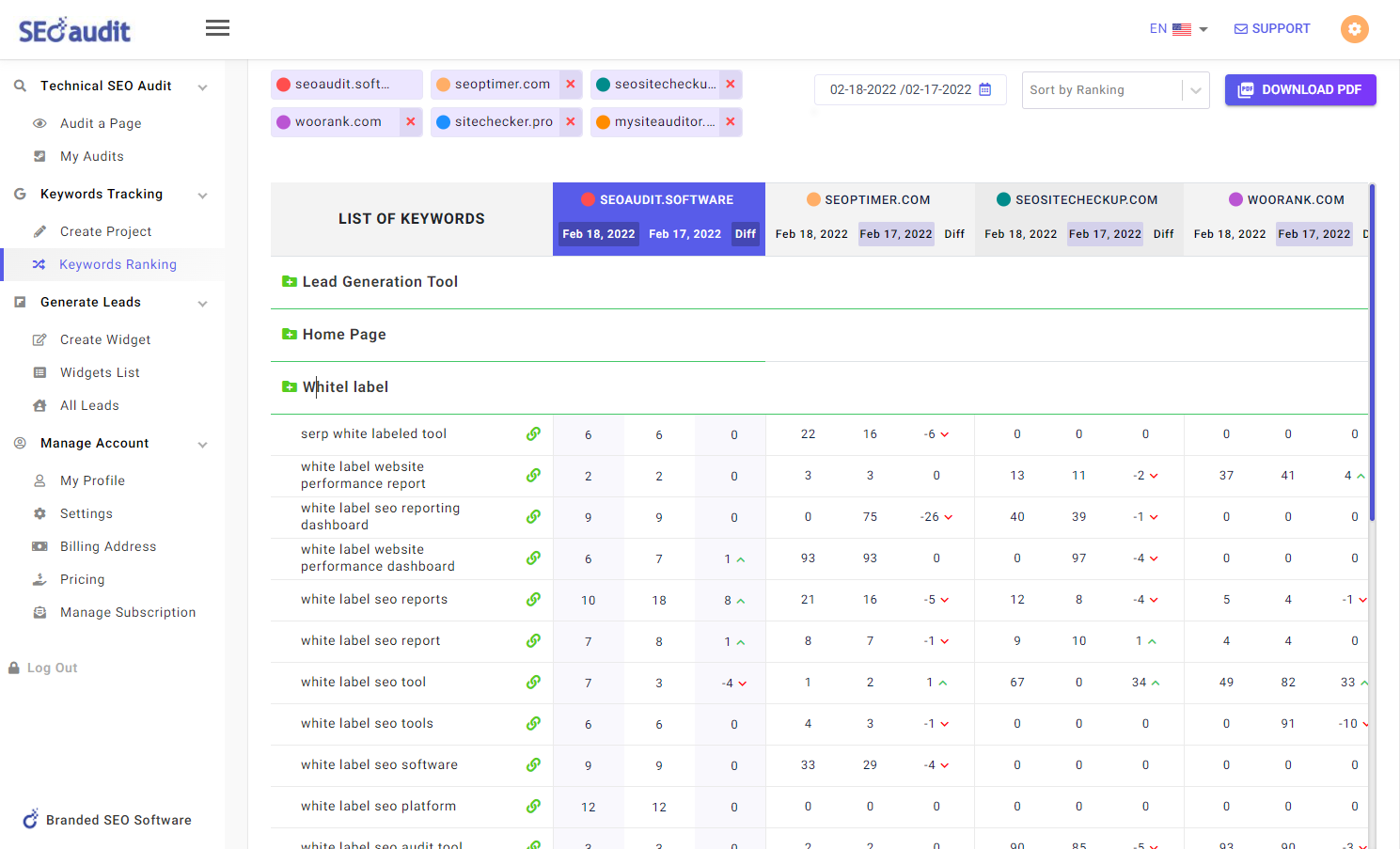Select the SEOPTIMER.COM column header
The height and width of the screenshot is (849, 1400).
868,199
